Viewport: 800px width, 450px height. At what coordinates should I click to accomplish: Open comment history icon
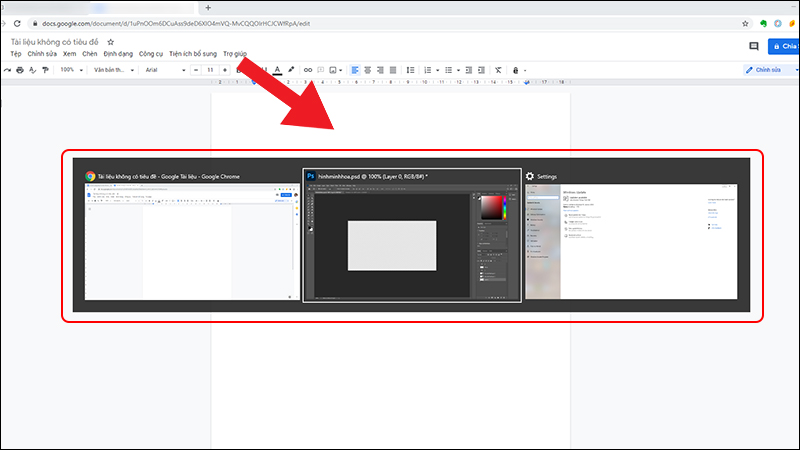coord(754,46)
